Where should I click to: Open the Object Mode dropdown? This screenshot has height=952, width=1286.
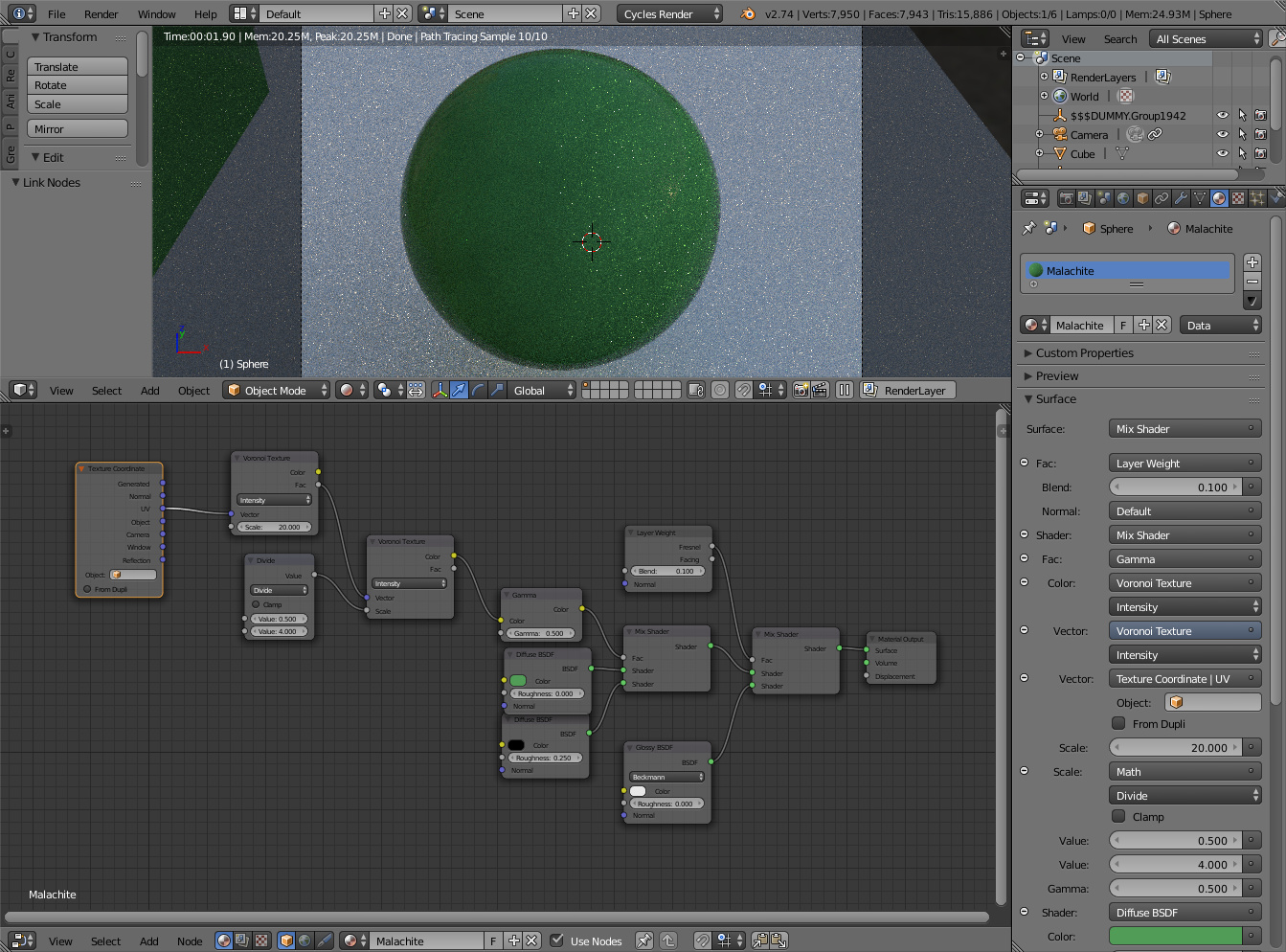tap(276, 390)
